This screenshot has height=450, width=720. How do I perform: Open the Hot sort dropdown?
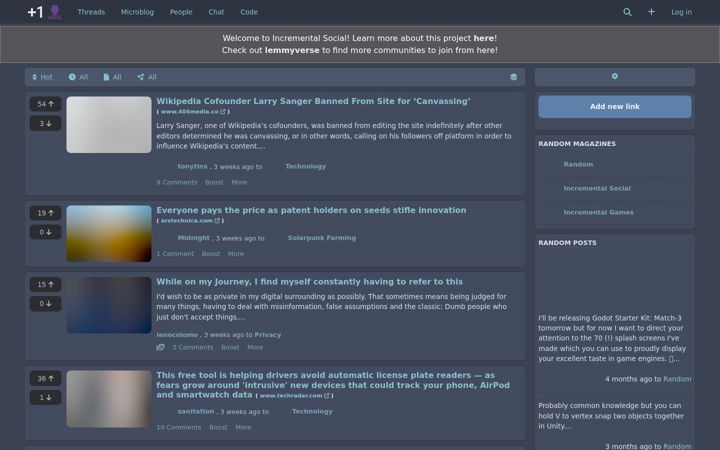point(42,77)
